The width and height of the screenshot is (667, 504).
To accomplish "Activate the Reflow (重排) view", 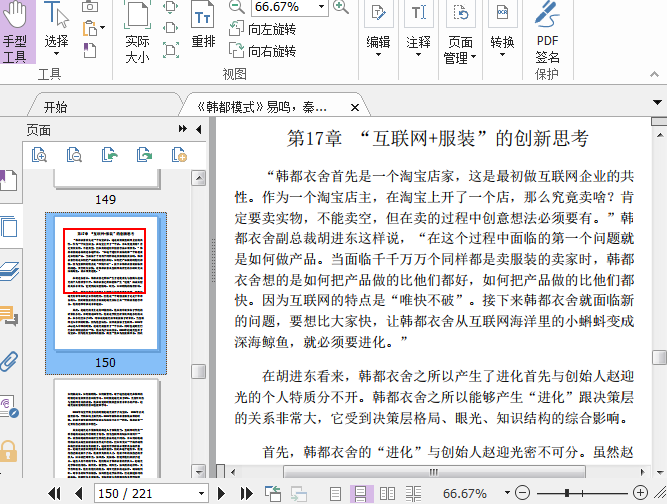I will [x=203, y=26].
